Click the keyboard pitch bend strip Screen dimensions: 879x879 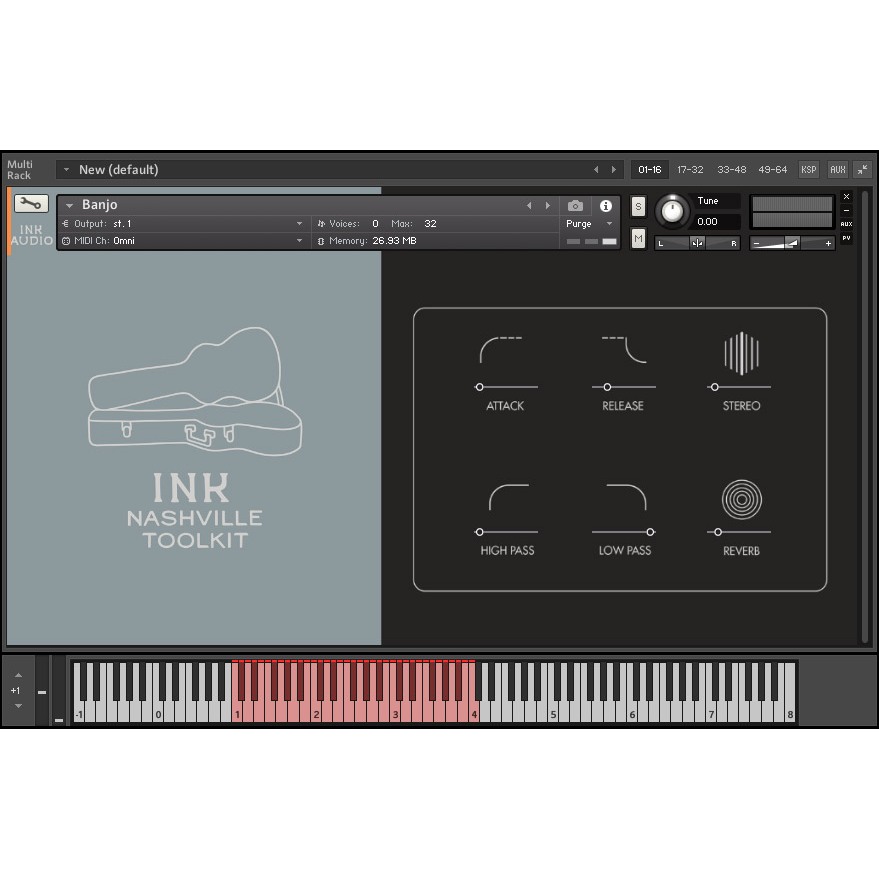(42, 691)
